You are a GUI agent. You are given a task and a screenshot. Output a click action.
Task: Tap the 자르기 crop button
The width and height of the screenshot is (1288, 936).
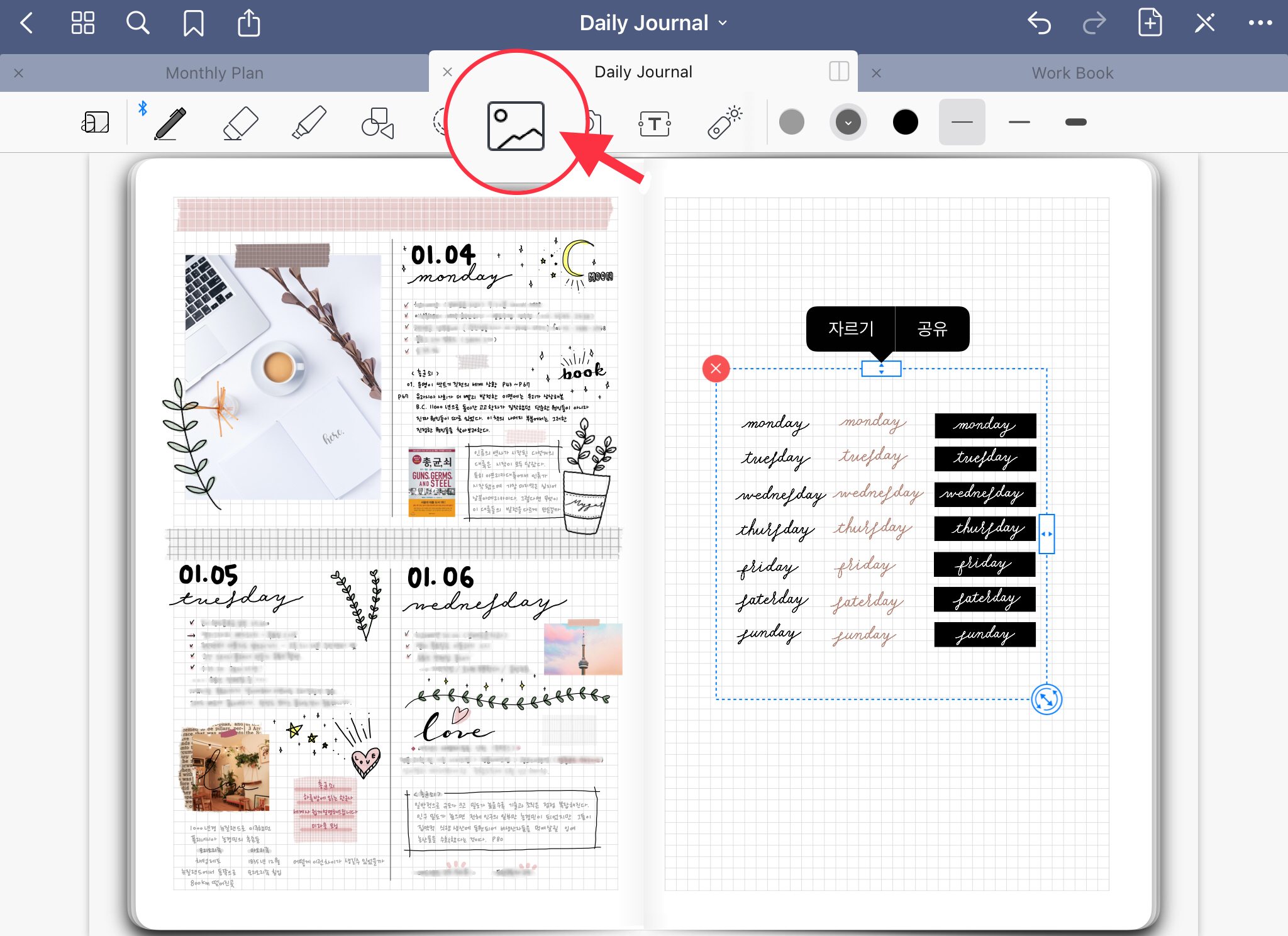pos(850,328)
